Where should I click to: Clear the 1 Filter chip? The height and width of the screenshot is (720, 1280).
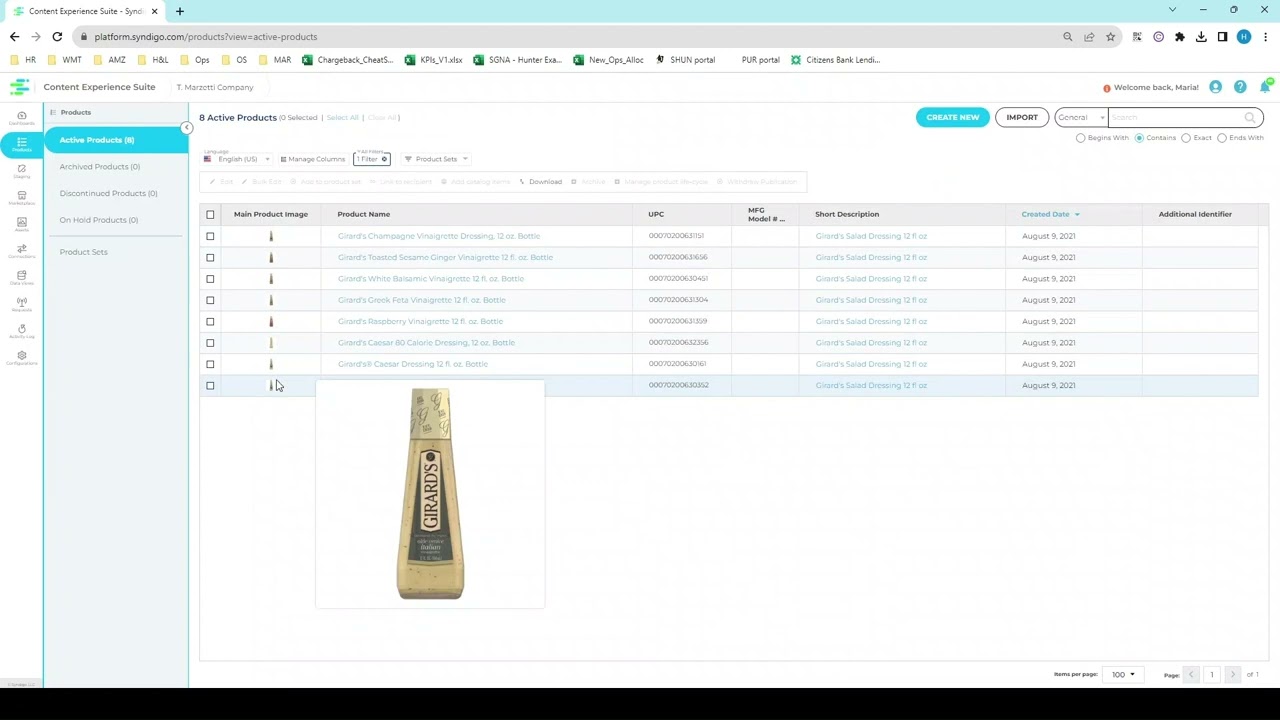pos(384,159)
